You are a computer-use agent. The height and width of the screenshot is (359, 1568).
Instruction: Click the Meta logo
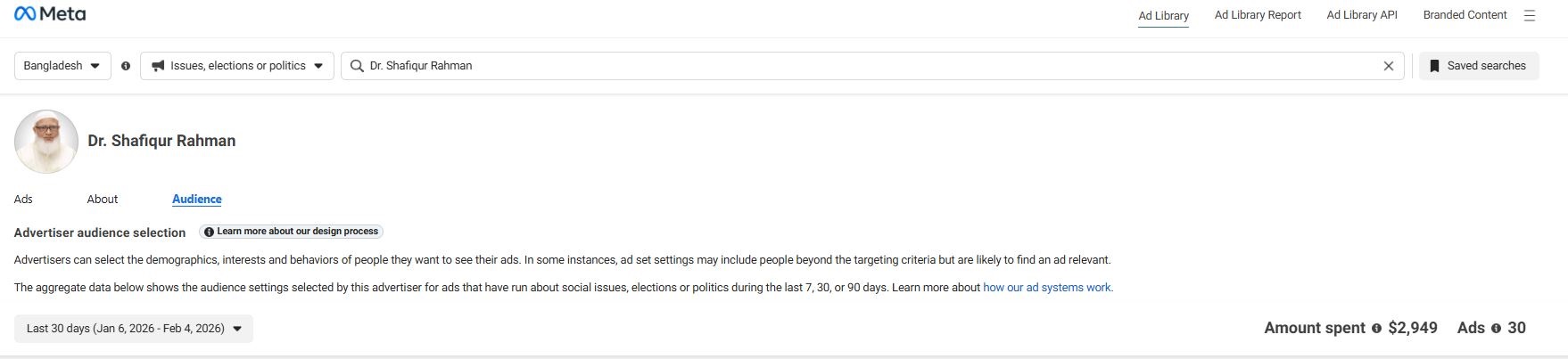[50, 14]
